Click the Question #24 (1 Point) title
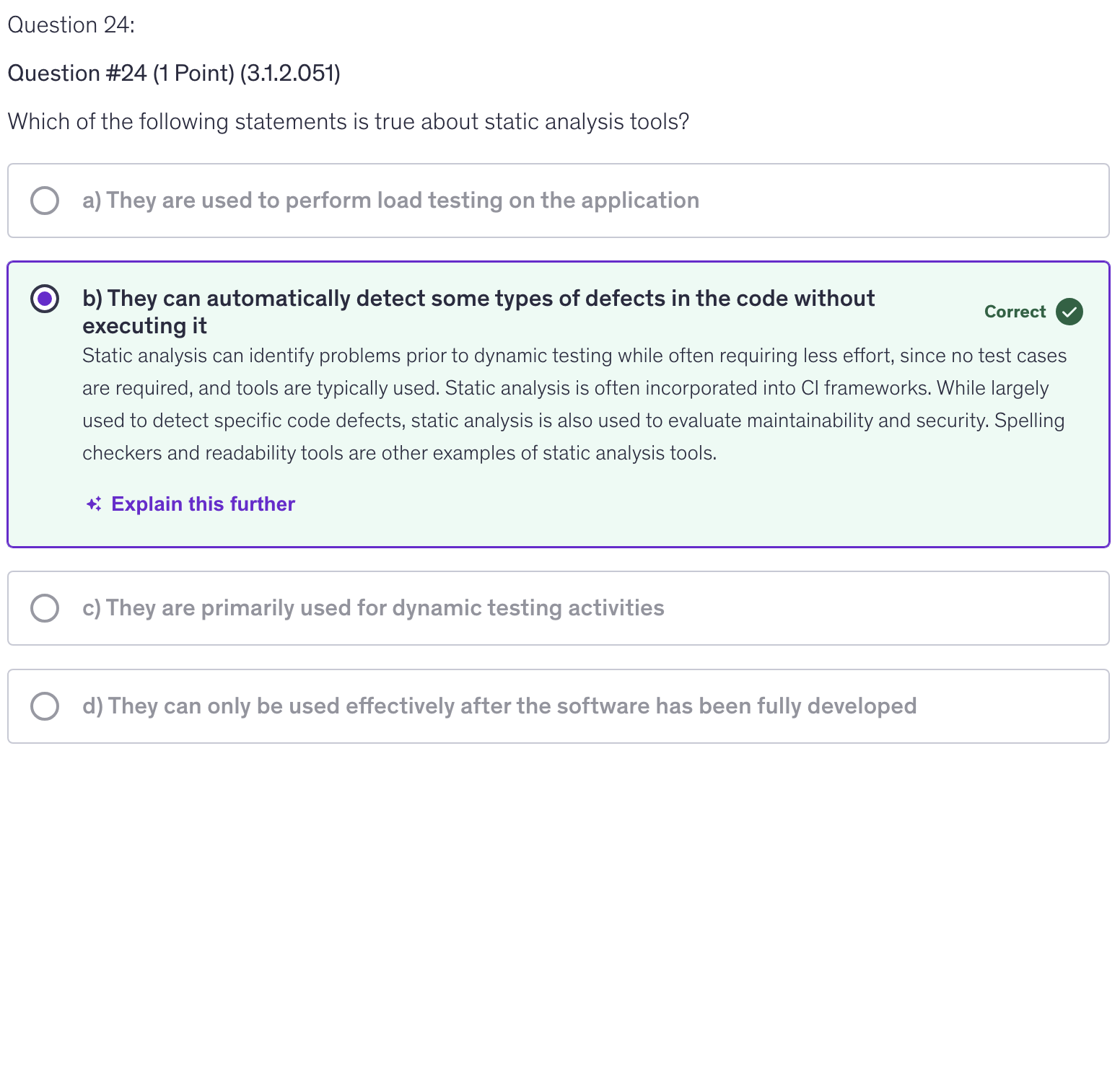 tap(174, 74)
